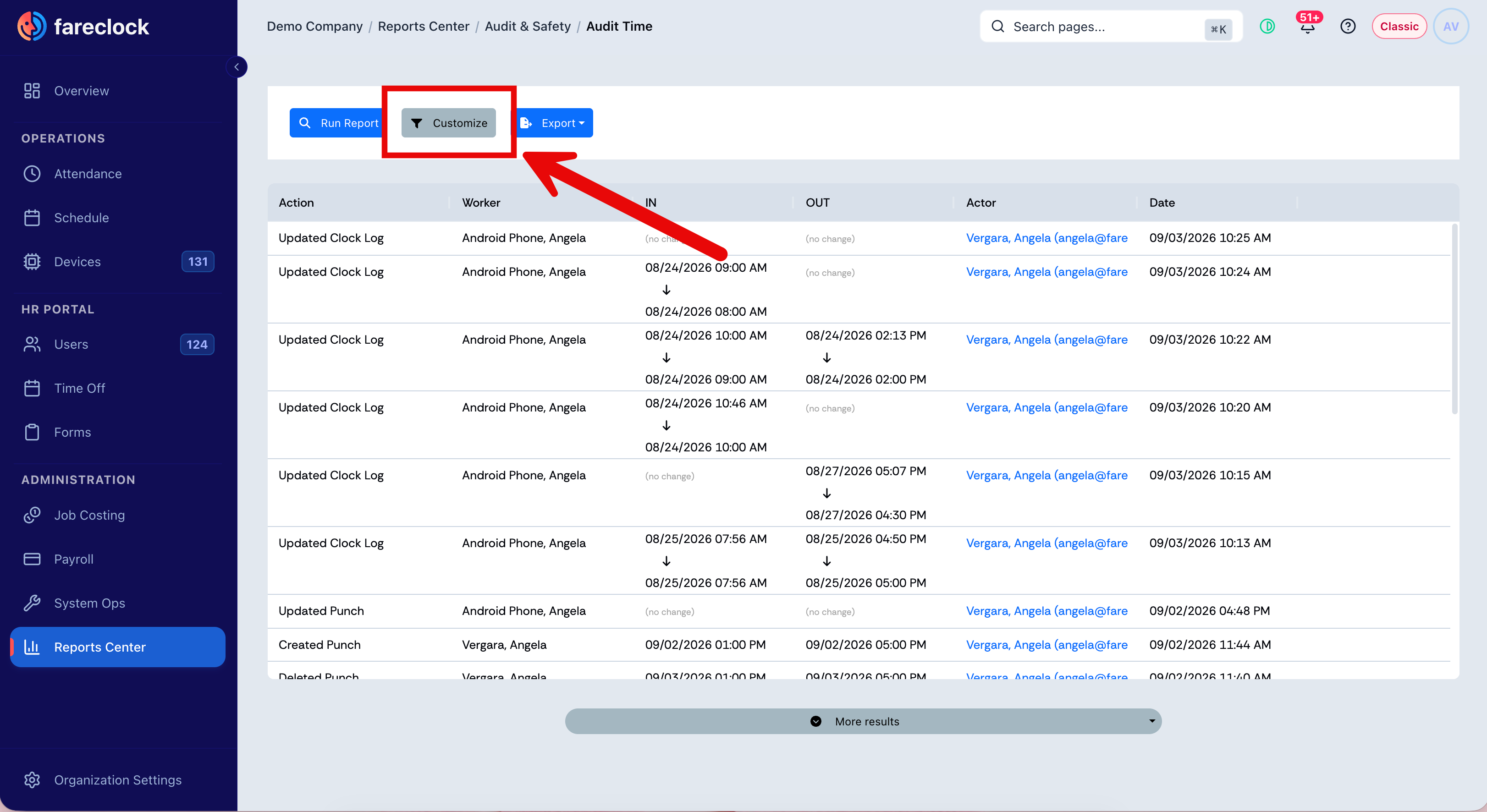Collapse the sidebar with chevron button
This screenshot has width=1487, height=812.
pyautogui.click(x=237, y=67)
